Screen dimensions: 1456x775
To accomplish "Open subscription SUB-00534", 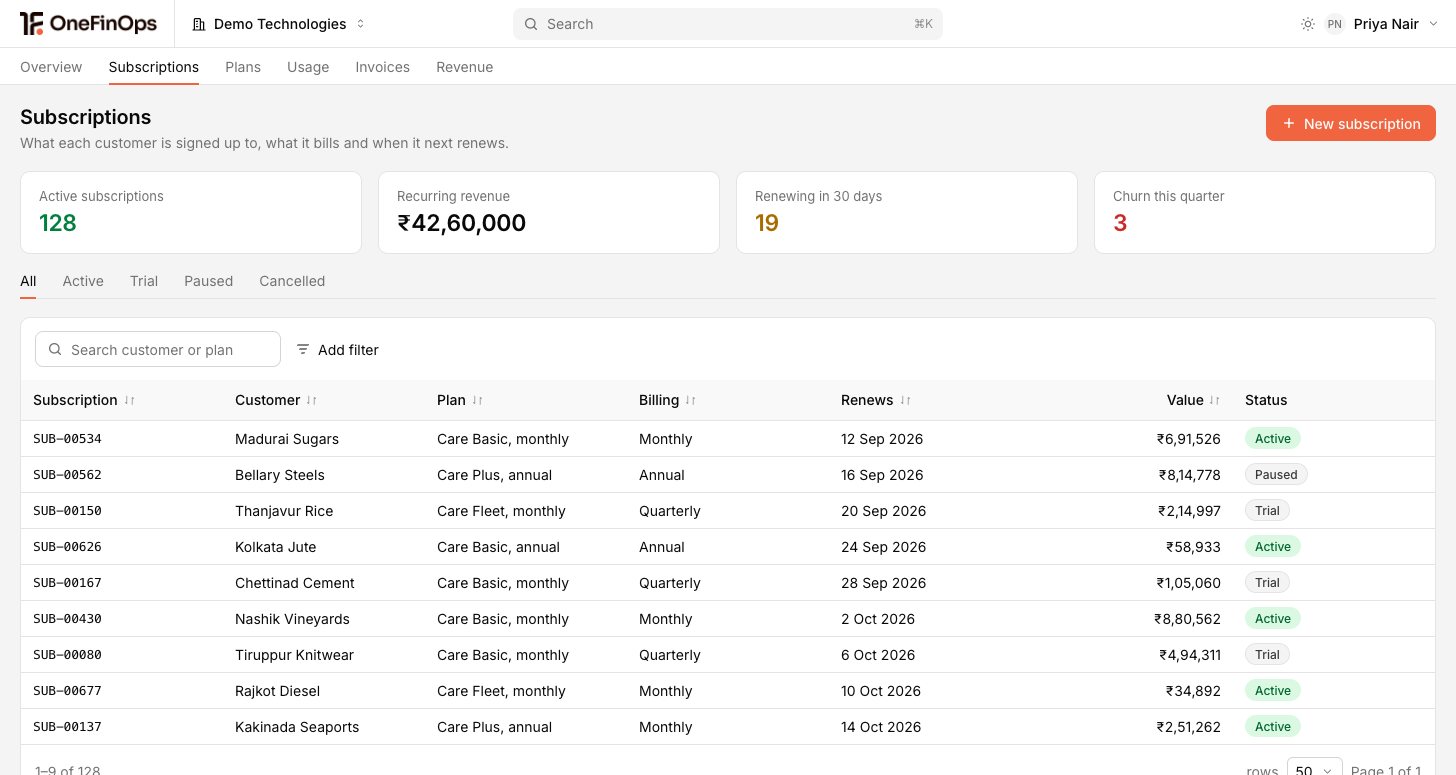I will coord(67,439).
